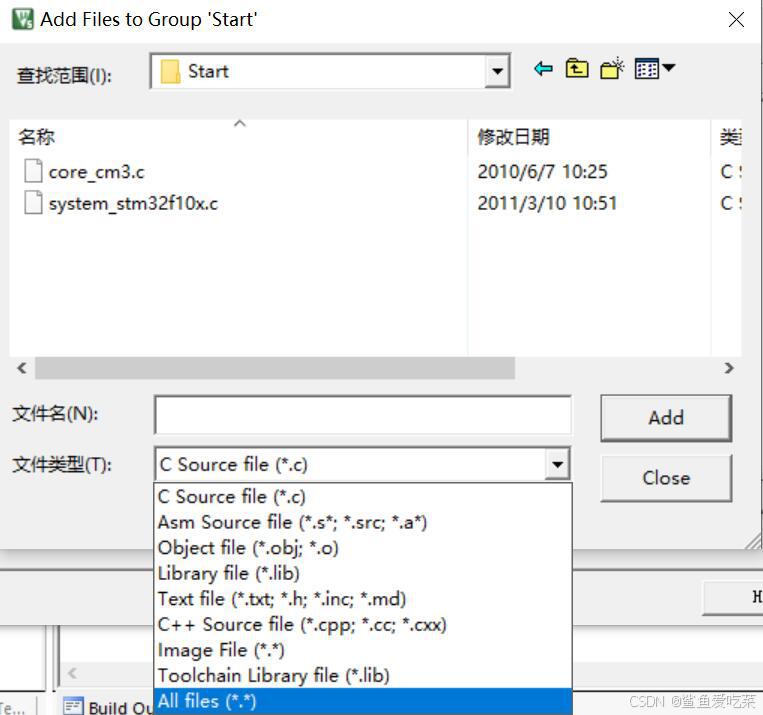Close the Add Files dialog window
Viewport: 763px width, 715px height.
736,19
